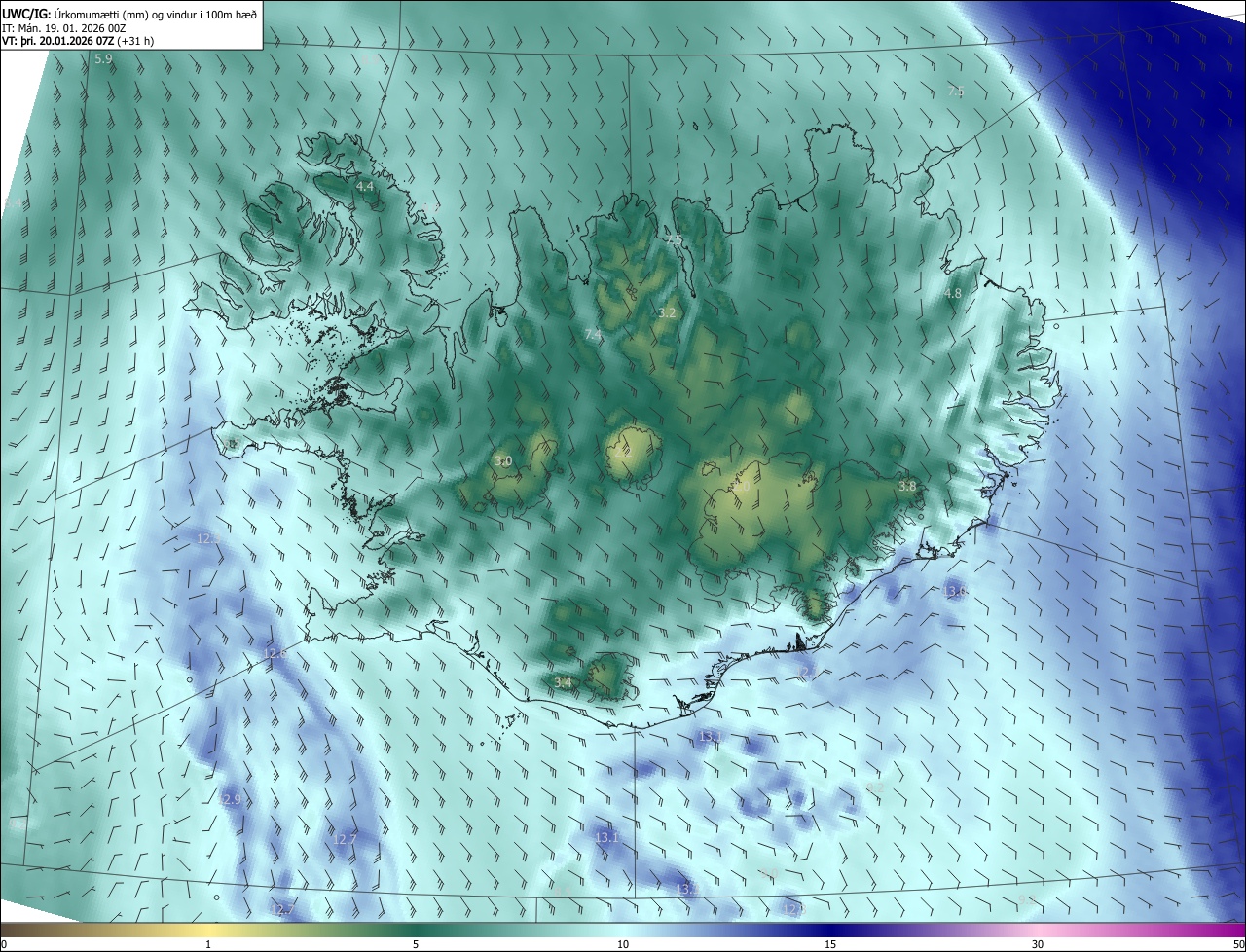
Task: Click the 3.2 value label
Action: [x=667, y=313]
